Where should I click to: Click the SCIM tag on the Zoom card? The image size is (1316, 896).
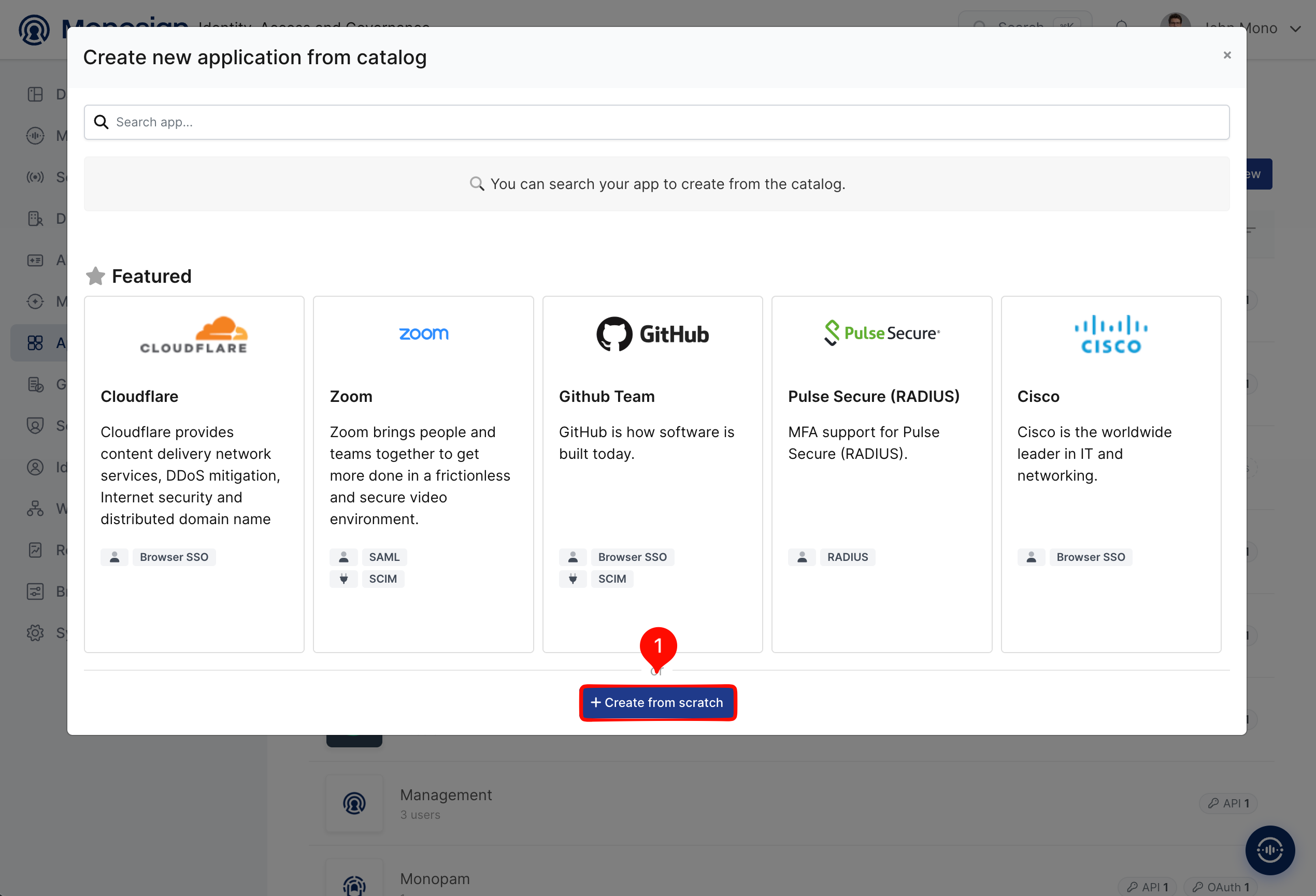(383, 579)
